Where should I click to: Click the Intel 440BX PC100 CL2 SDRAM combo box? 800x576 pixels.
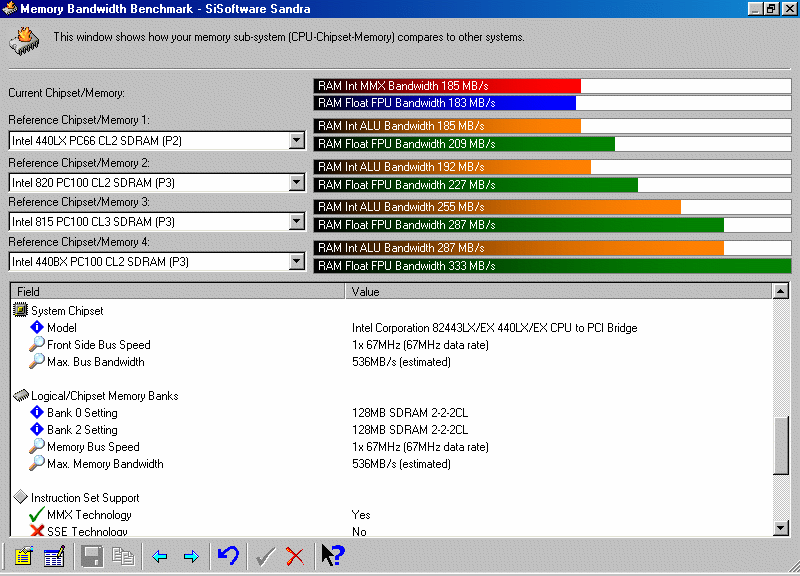tap(157, 261)
